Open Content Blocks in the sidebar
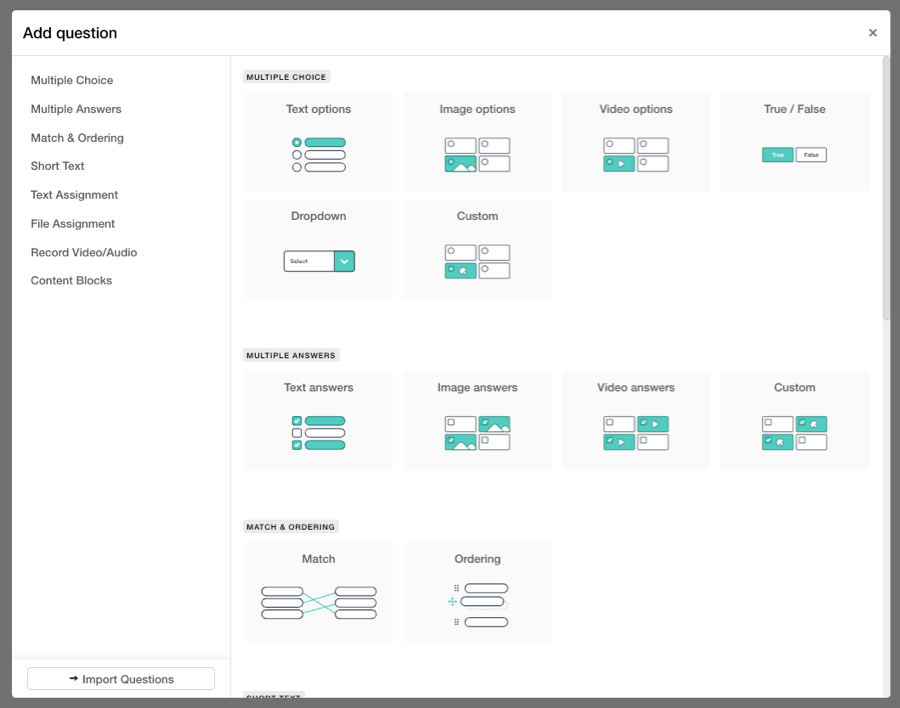 [71, 281]
